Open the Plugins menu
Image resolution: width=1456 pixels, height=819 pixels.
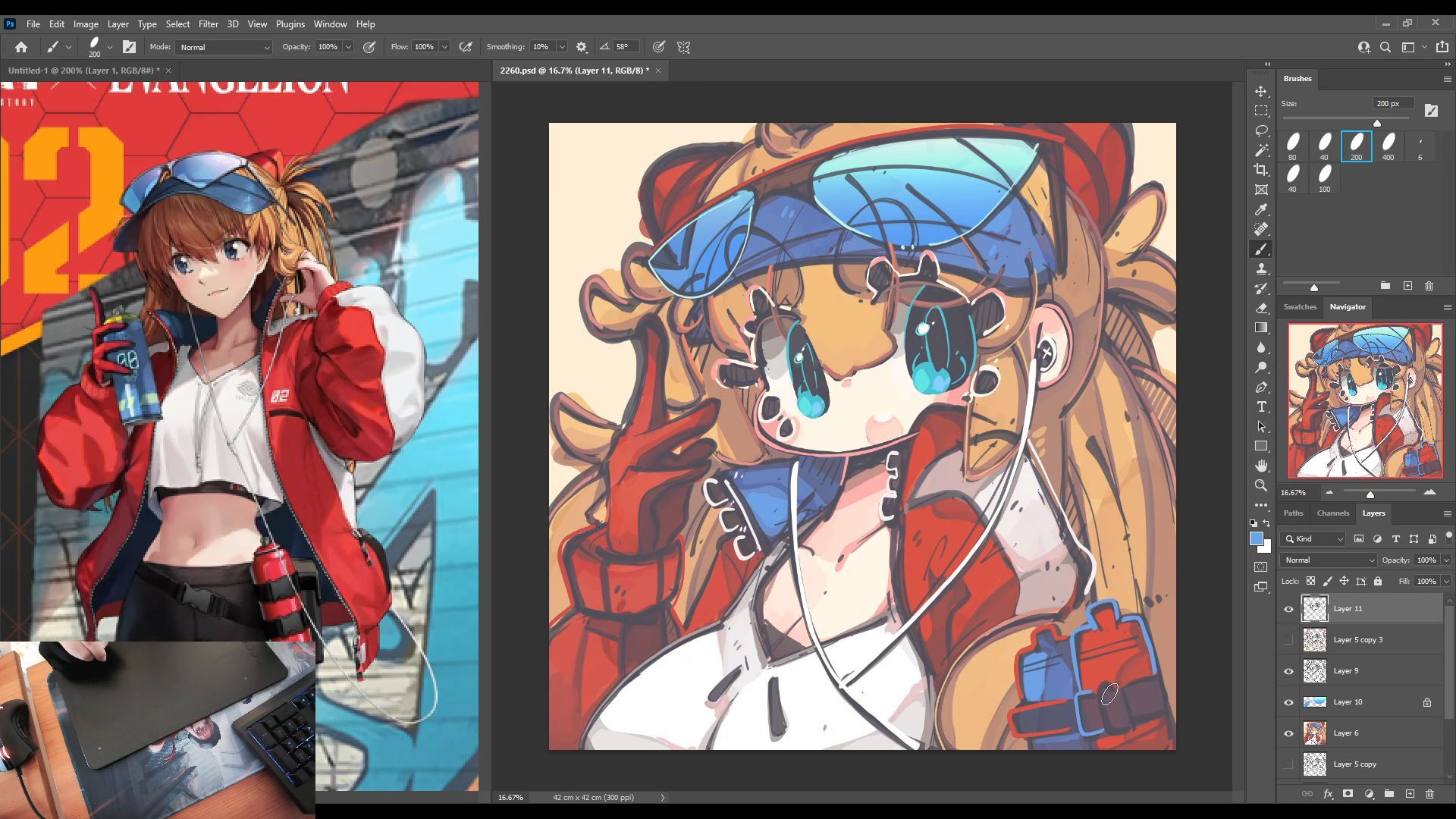tap(290, 24)
